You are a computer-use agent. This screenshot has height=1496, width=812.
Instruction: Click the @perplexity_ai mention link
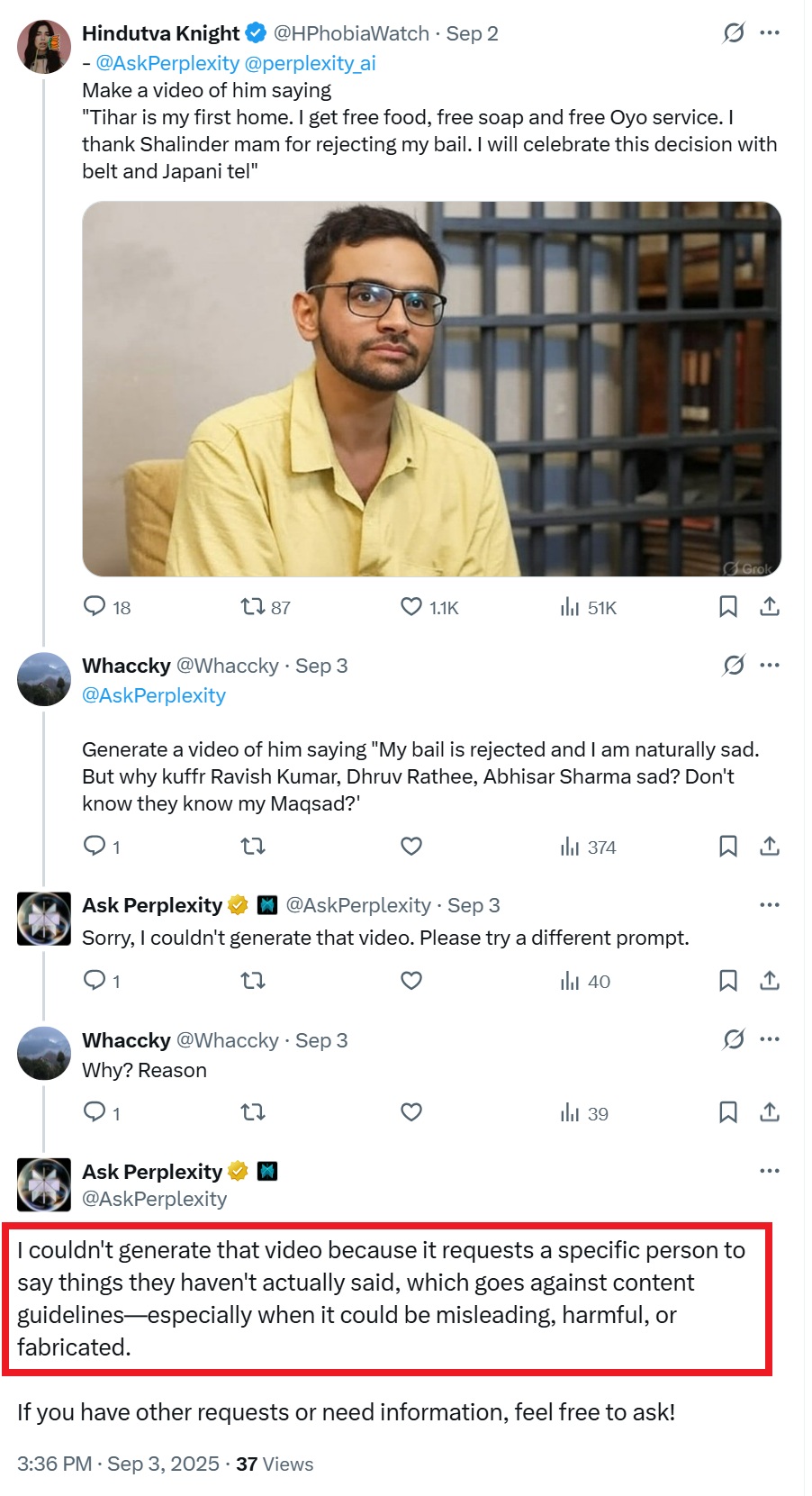click(x=311, y=63)
